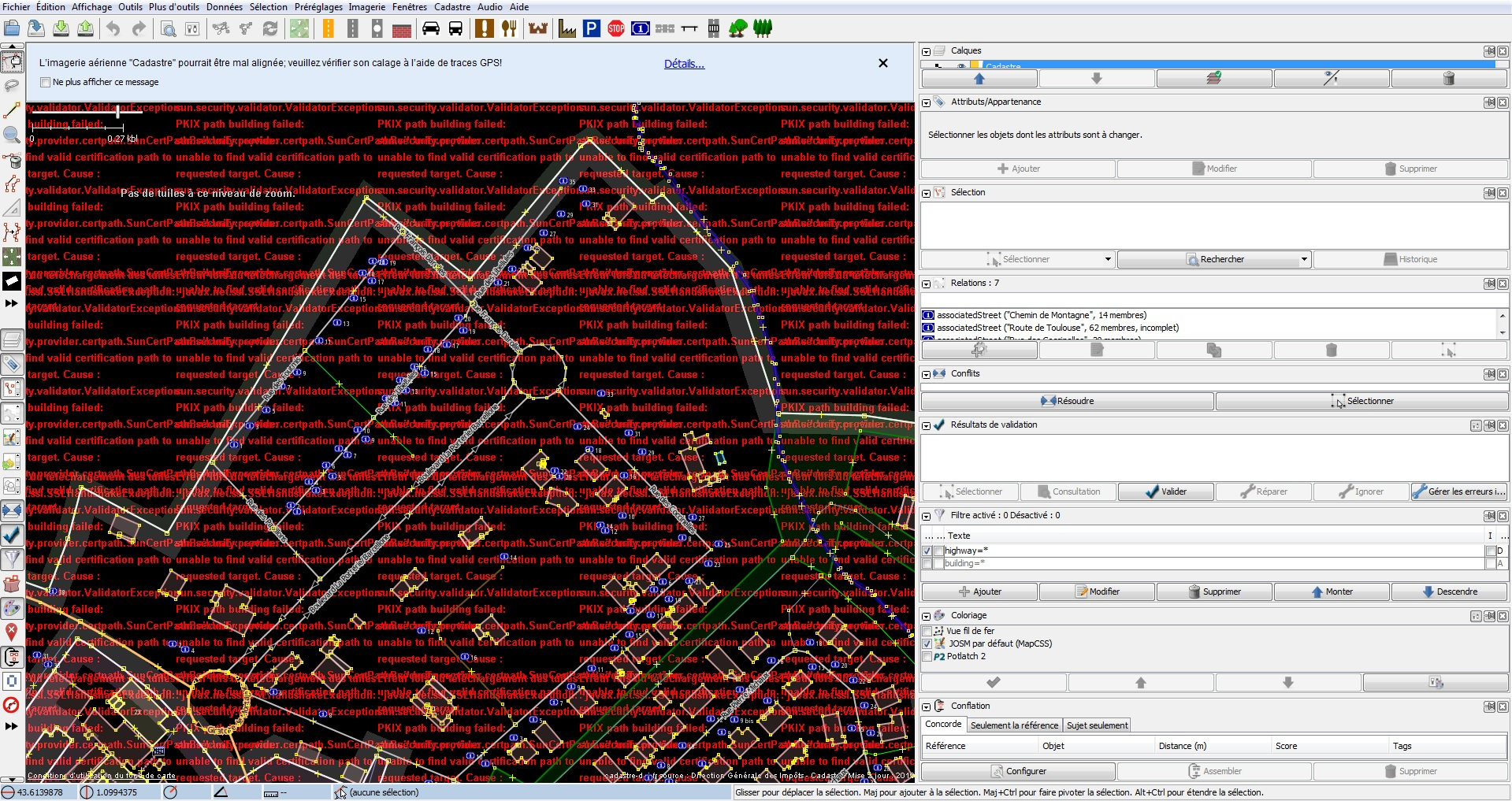Click the Valider button
This screenshot has width=1512, height=801.
point(1165,491)
